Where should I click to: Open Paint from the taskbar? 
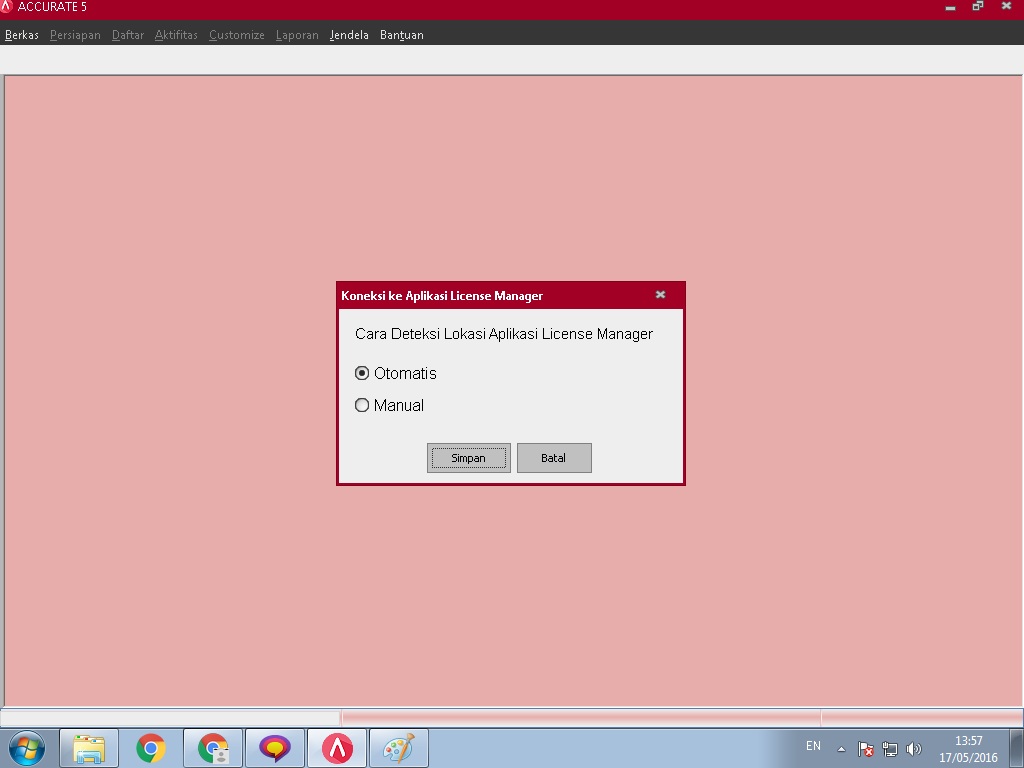click(399, 748)
